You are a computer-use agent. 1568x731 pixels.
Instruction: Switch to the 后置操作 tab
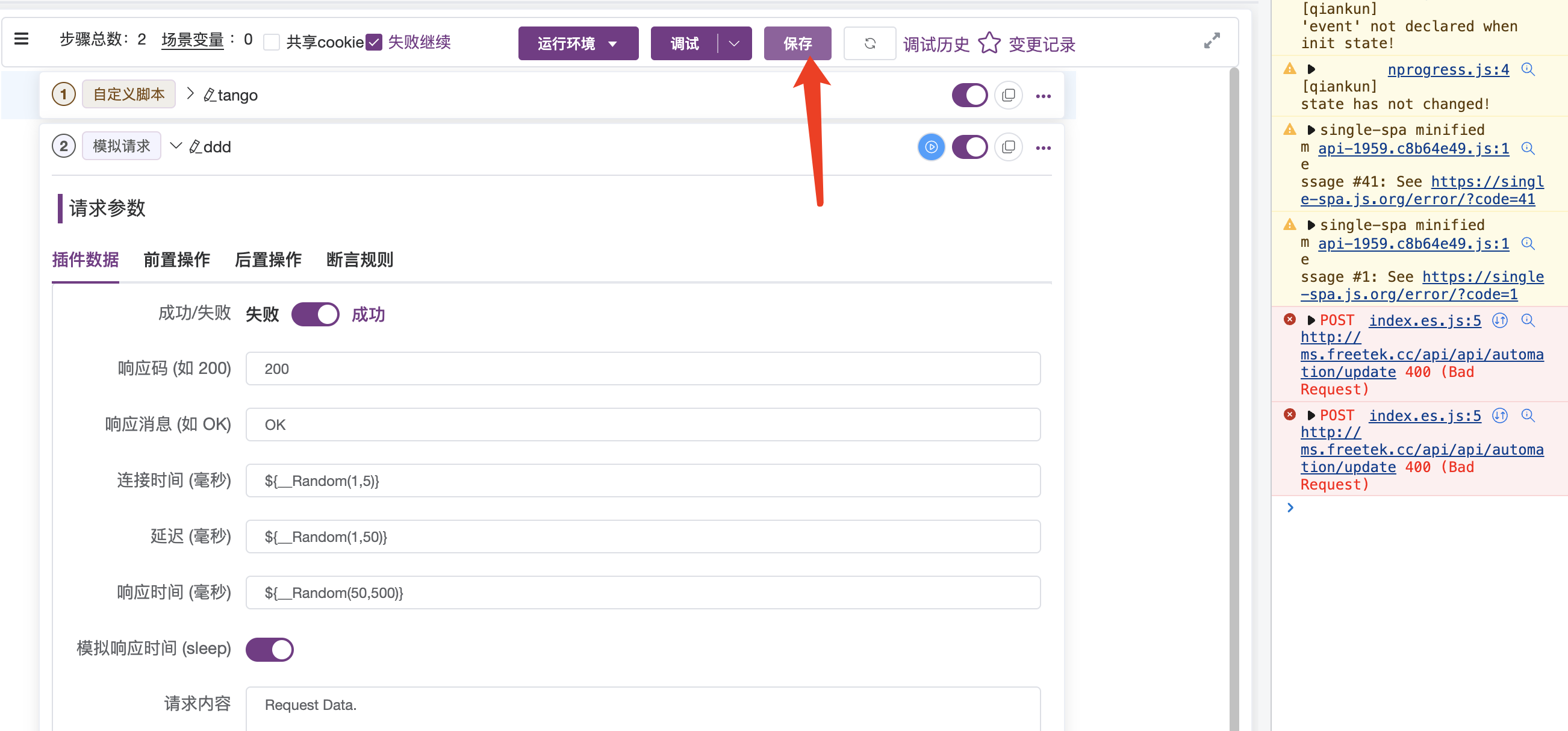pos(268,260)
